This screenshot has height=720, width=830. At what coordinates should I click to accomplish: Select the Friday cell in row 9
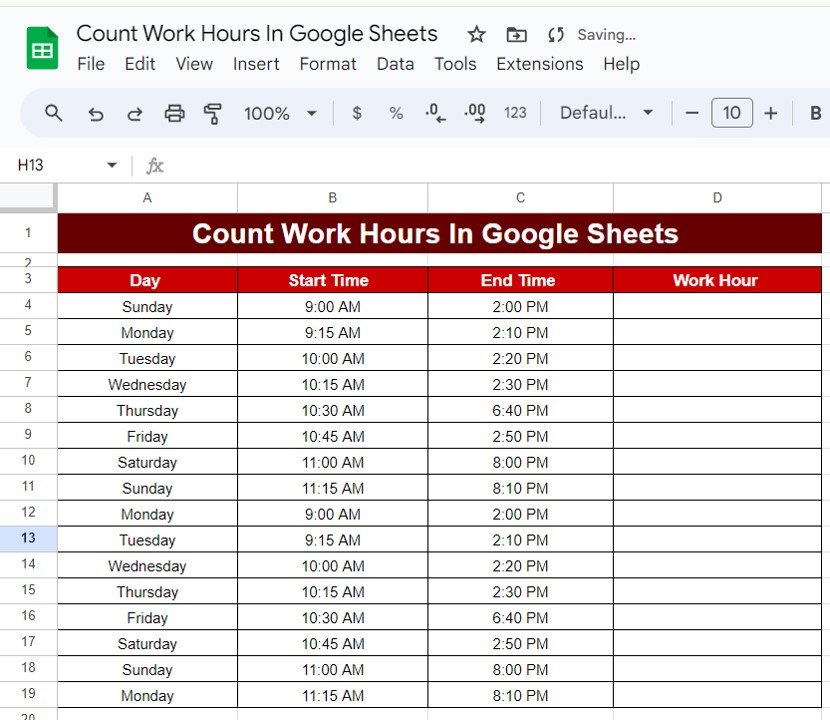tap(147, 436)
